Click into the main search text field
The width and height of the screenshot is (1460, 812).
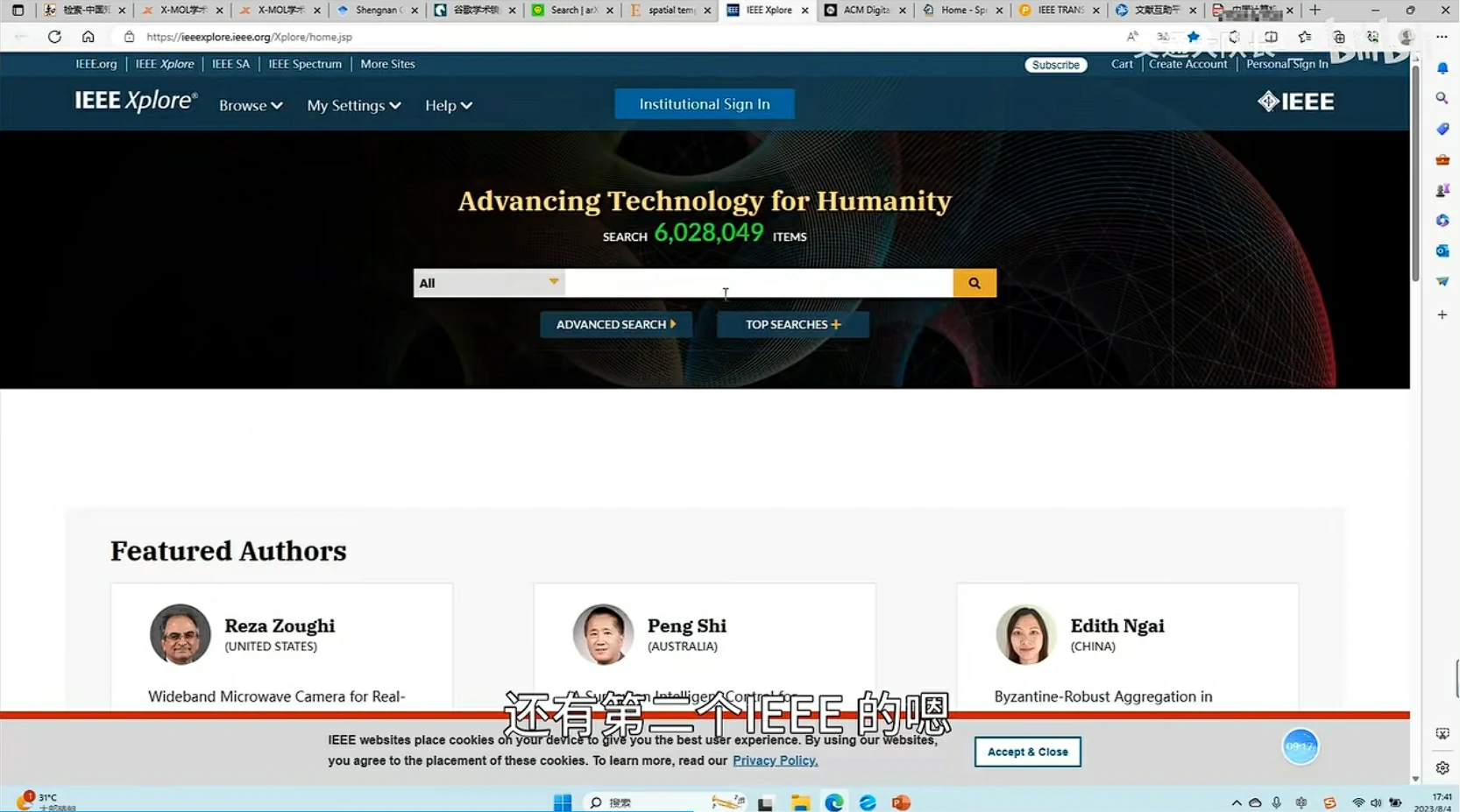point(758,283)
